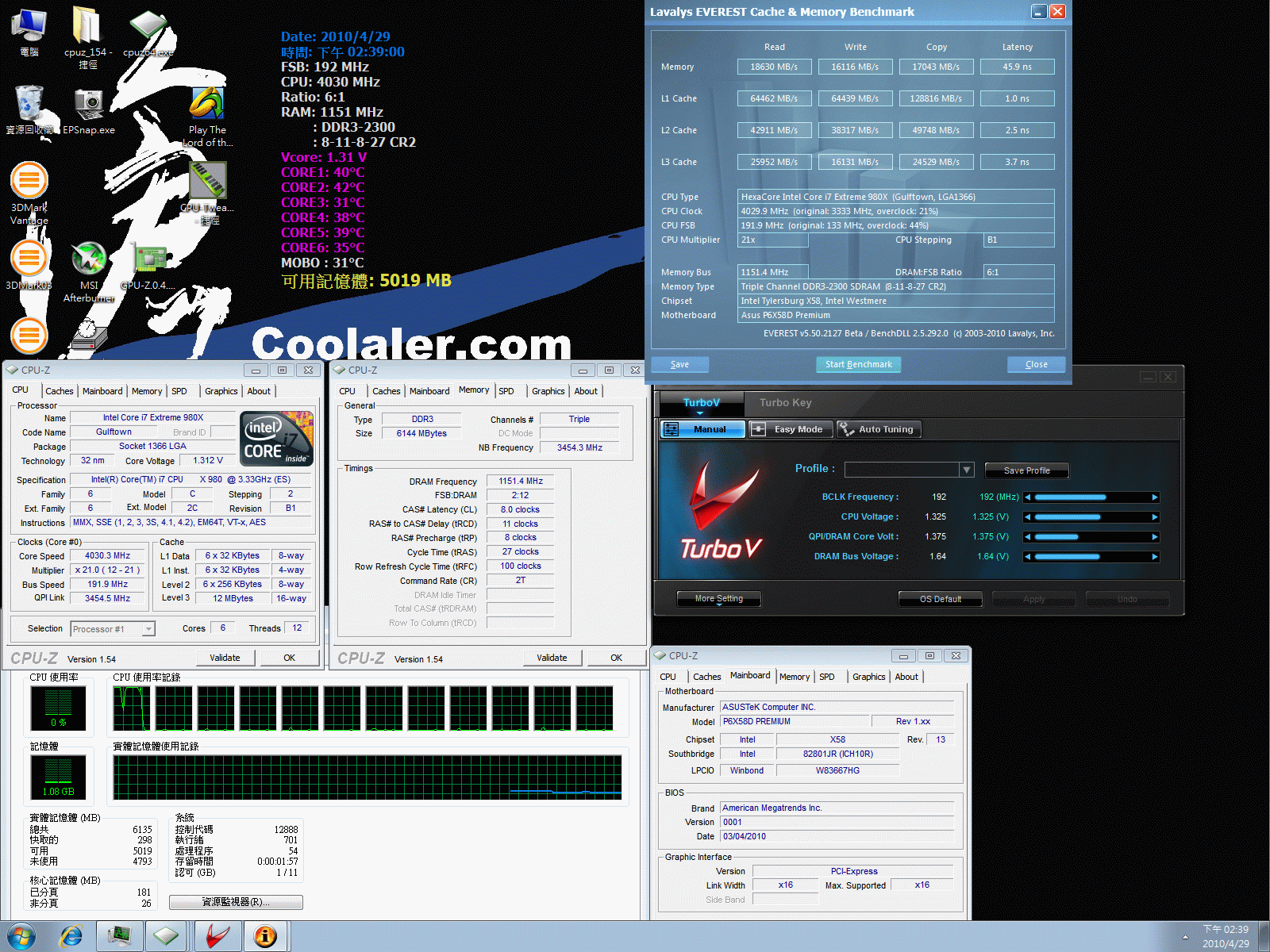Launch 3DMark03 from the desktop
1270x952 pixels.
(29, 266)
